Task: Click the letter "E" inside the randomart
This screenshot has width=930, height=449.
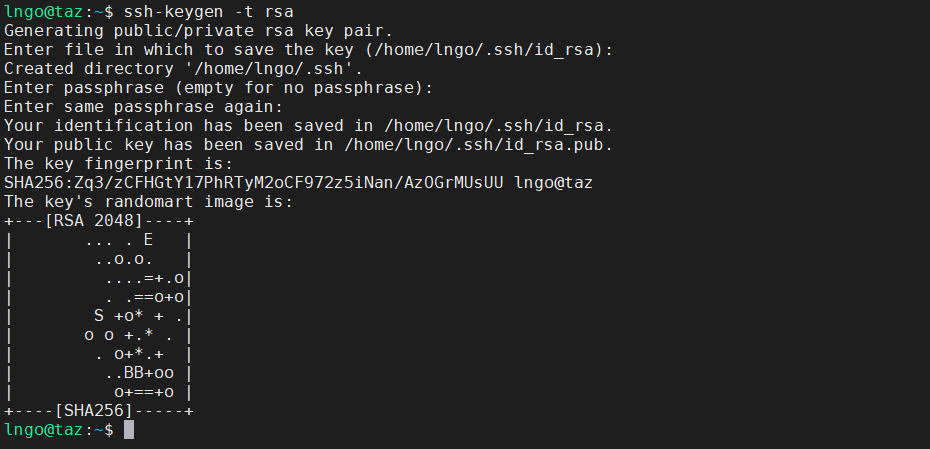Action: (x=148, y=240)
